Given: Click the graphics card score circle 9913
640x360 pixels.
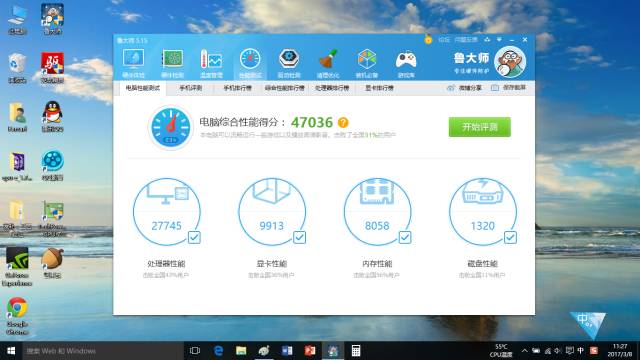Looking at the screenshot, I should tap(272, 211).
